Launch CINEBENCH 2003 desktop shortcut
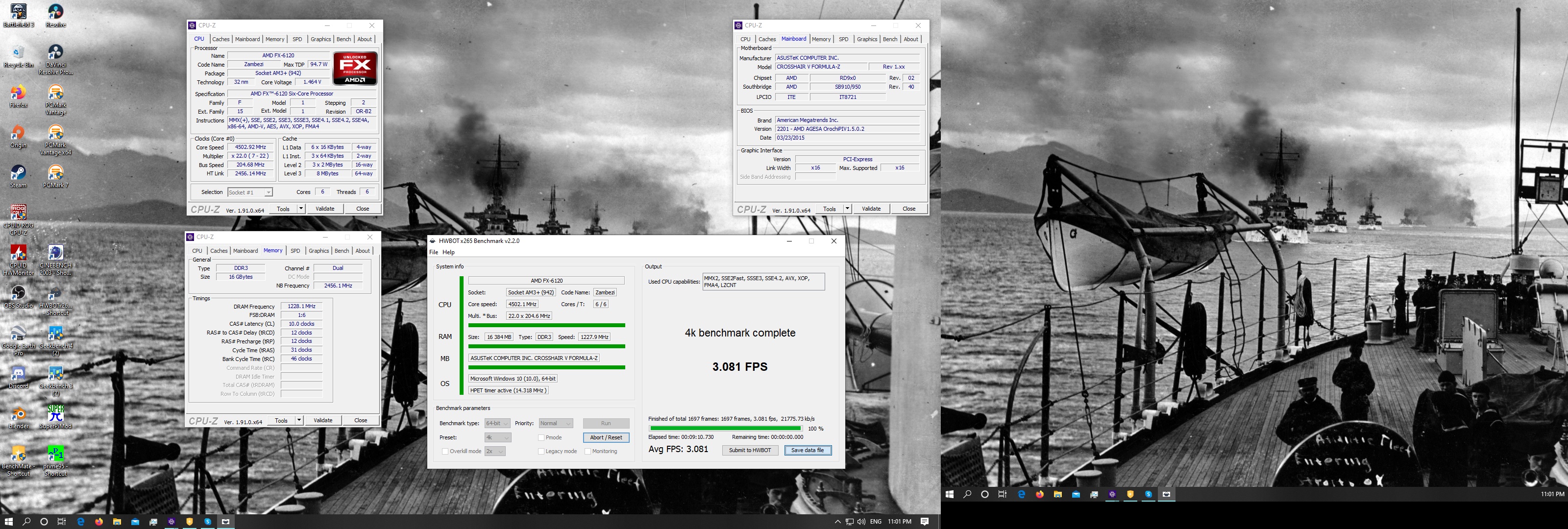Screen dimensions: 1568x529 [55, 261]
